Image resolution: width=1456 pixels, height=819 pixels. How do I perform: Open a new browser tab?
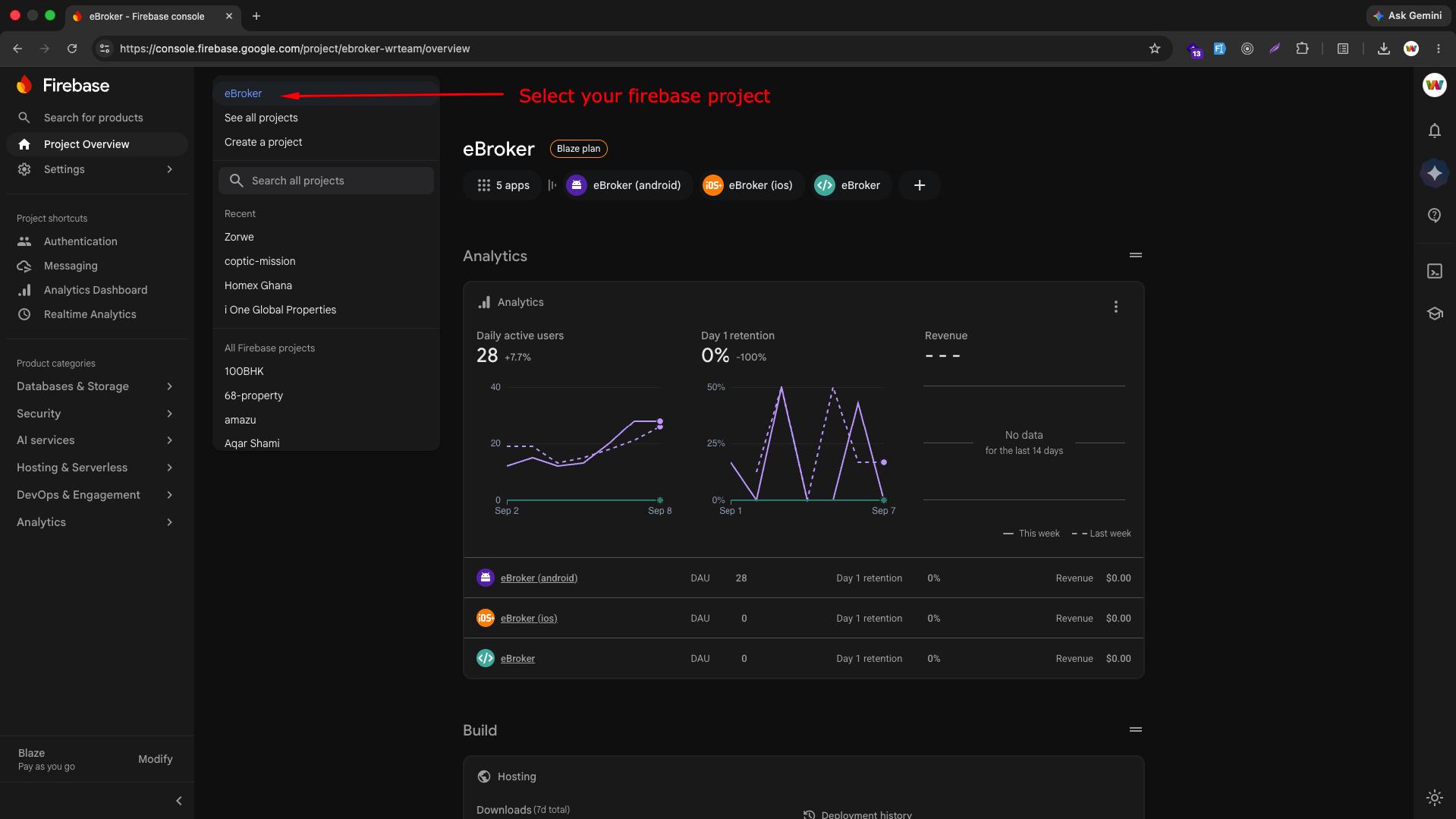(x=256, y=16)
